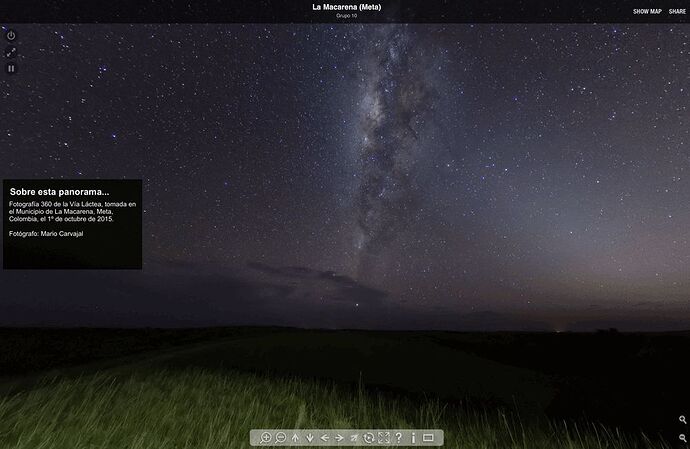Screen dimensions: 690x449
Task: Click the power icon at top left
Action: click(x=11, y=36)
